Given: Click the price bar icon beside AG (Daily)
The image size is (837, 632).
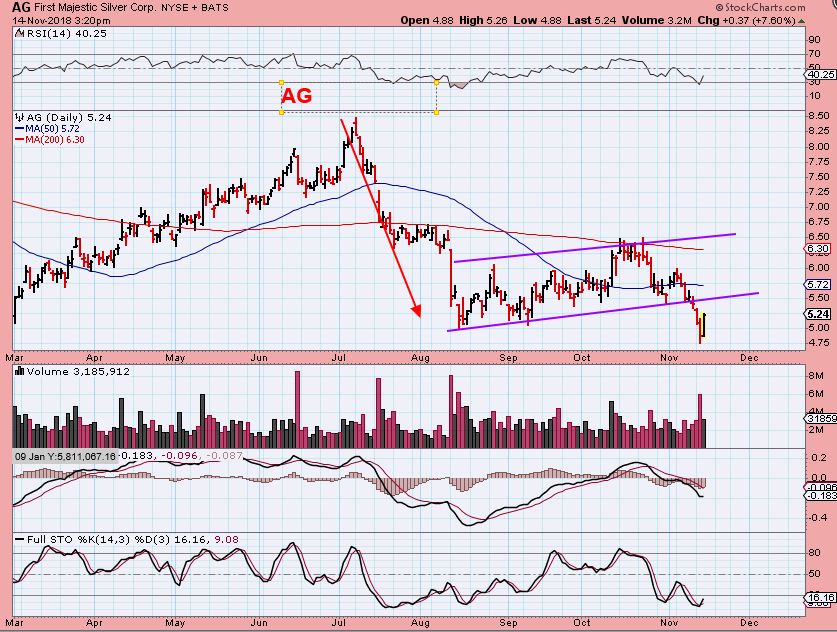Looking at the screenshot, I should point(20,117).
